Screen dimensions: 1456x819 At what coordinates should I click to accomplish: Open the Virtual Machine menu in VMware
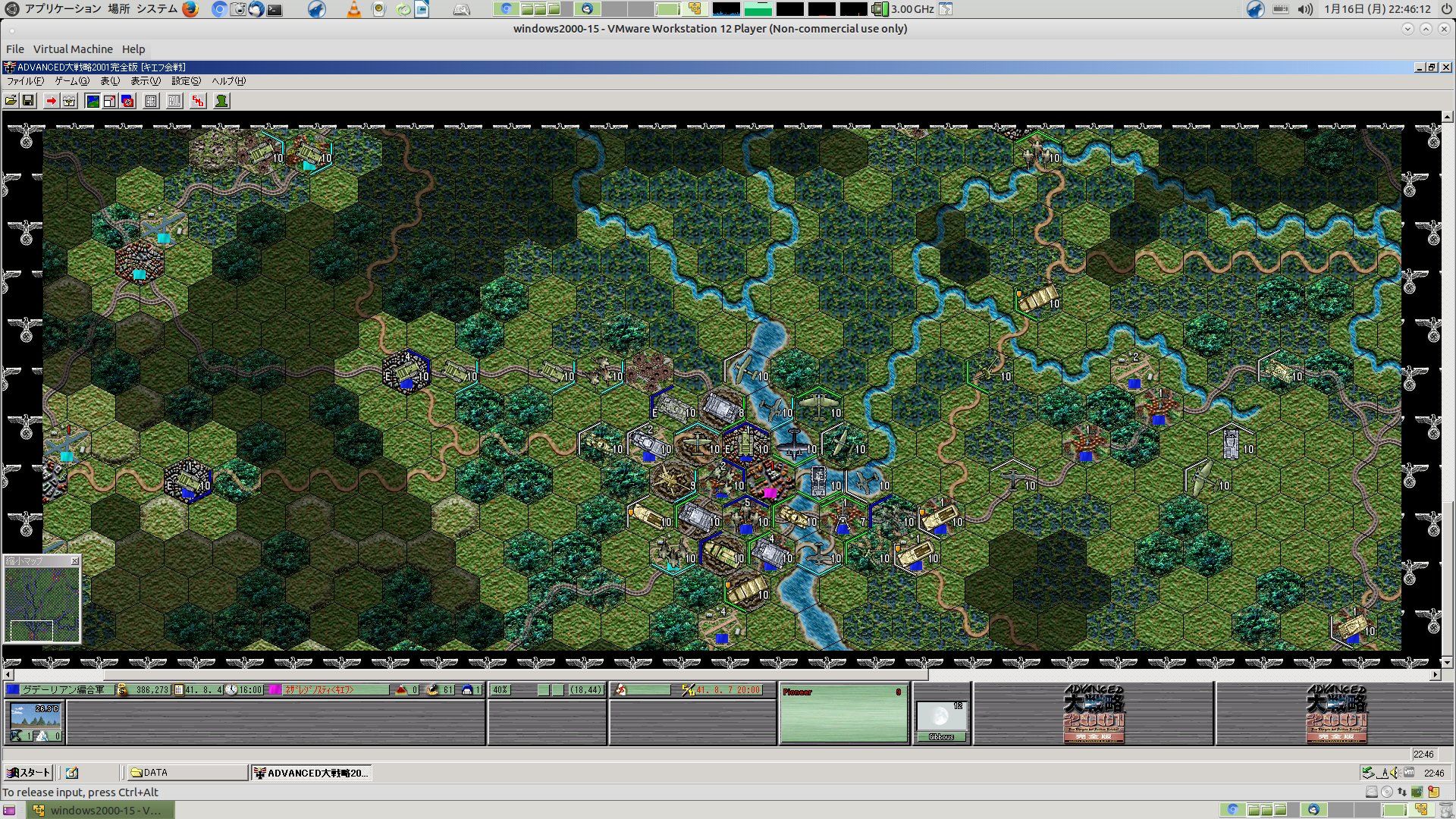click(x=73, y=49)
